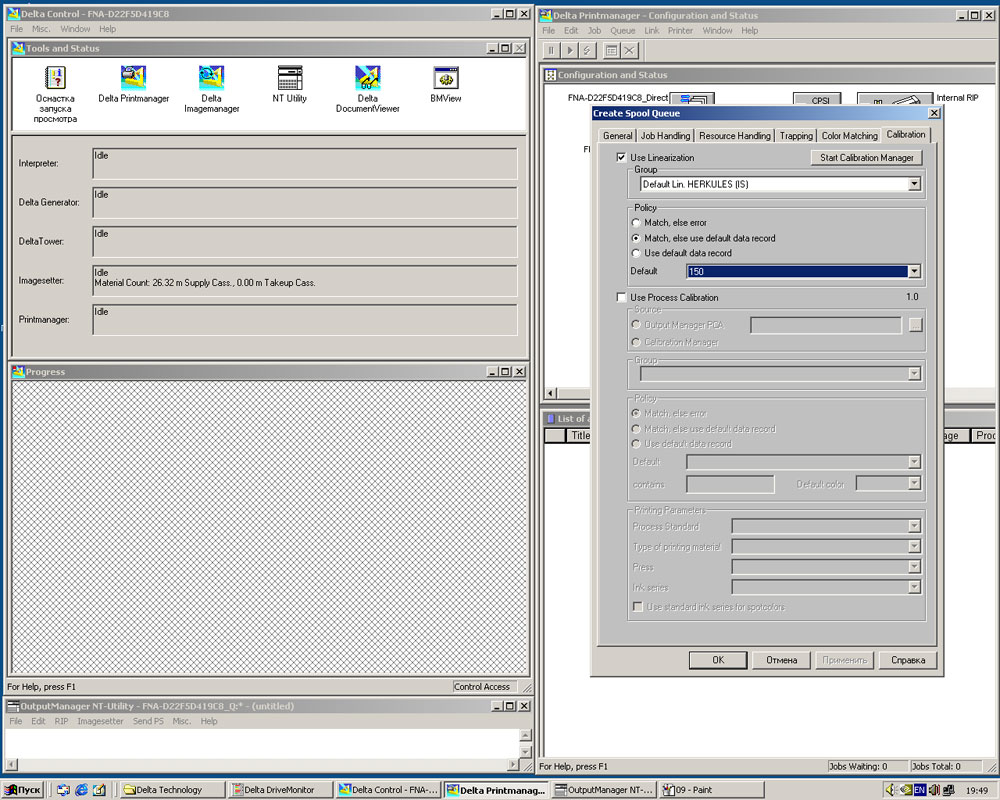This screenshot has width=1000, height=800.
Task: Open the Delta Printmanager icon
Action: pos(133,78)
